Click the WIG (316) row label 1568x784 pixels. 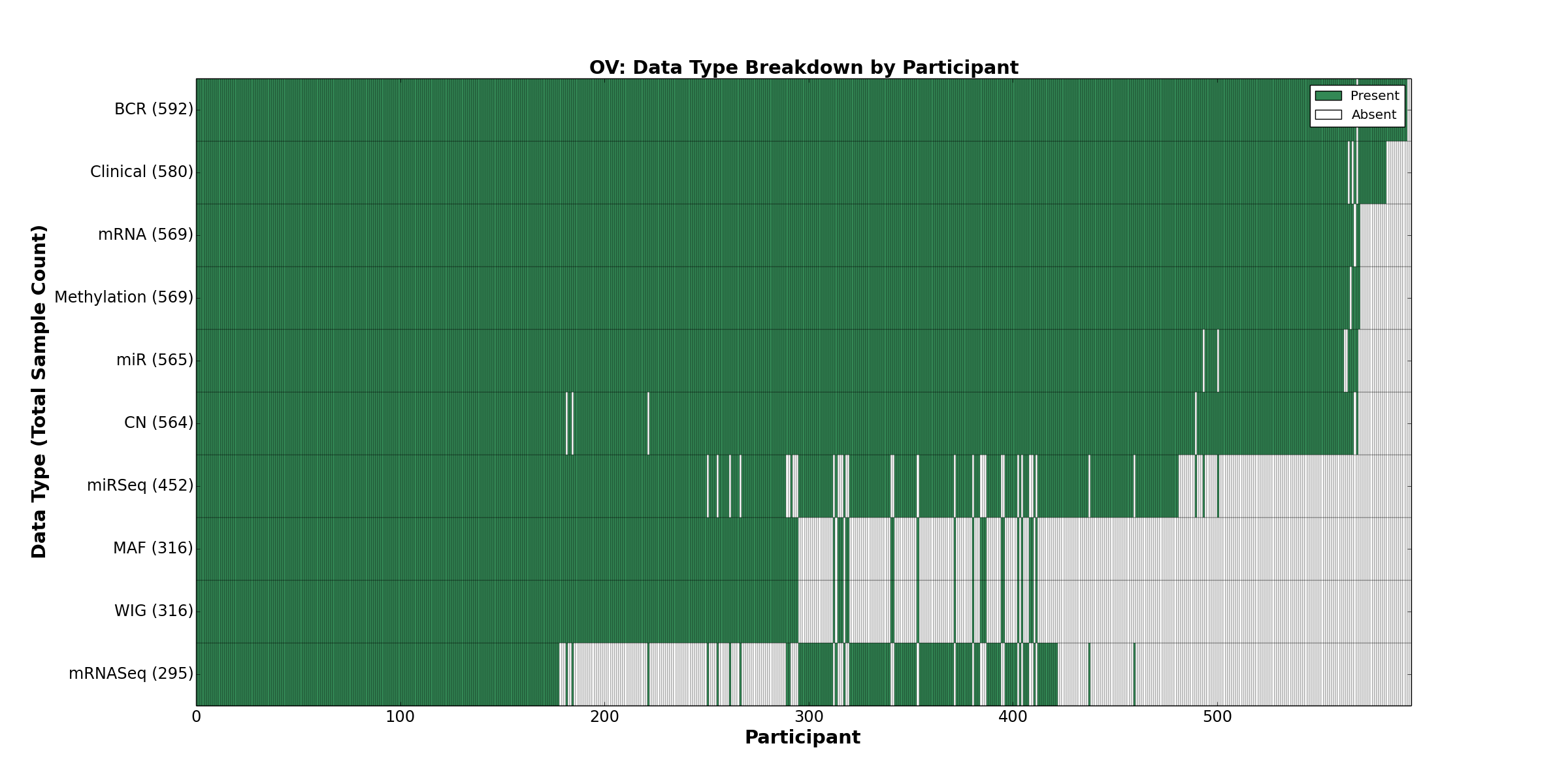click(x=154, y=611)
